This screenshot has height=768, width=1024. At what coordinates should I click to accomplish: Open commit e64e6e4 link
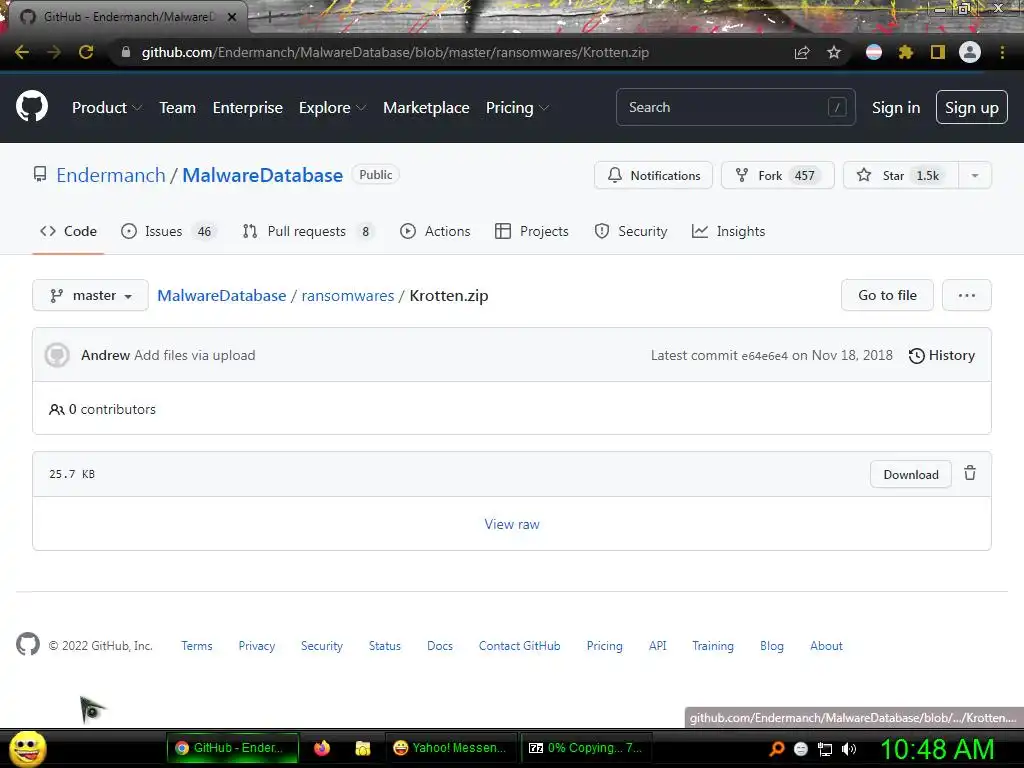coord(765,356)
